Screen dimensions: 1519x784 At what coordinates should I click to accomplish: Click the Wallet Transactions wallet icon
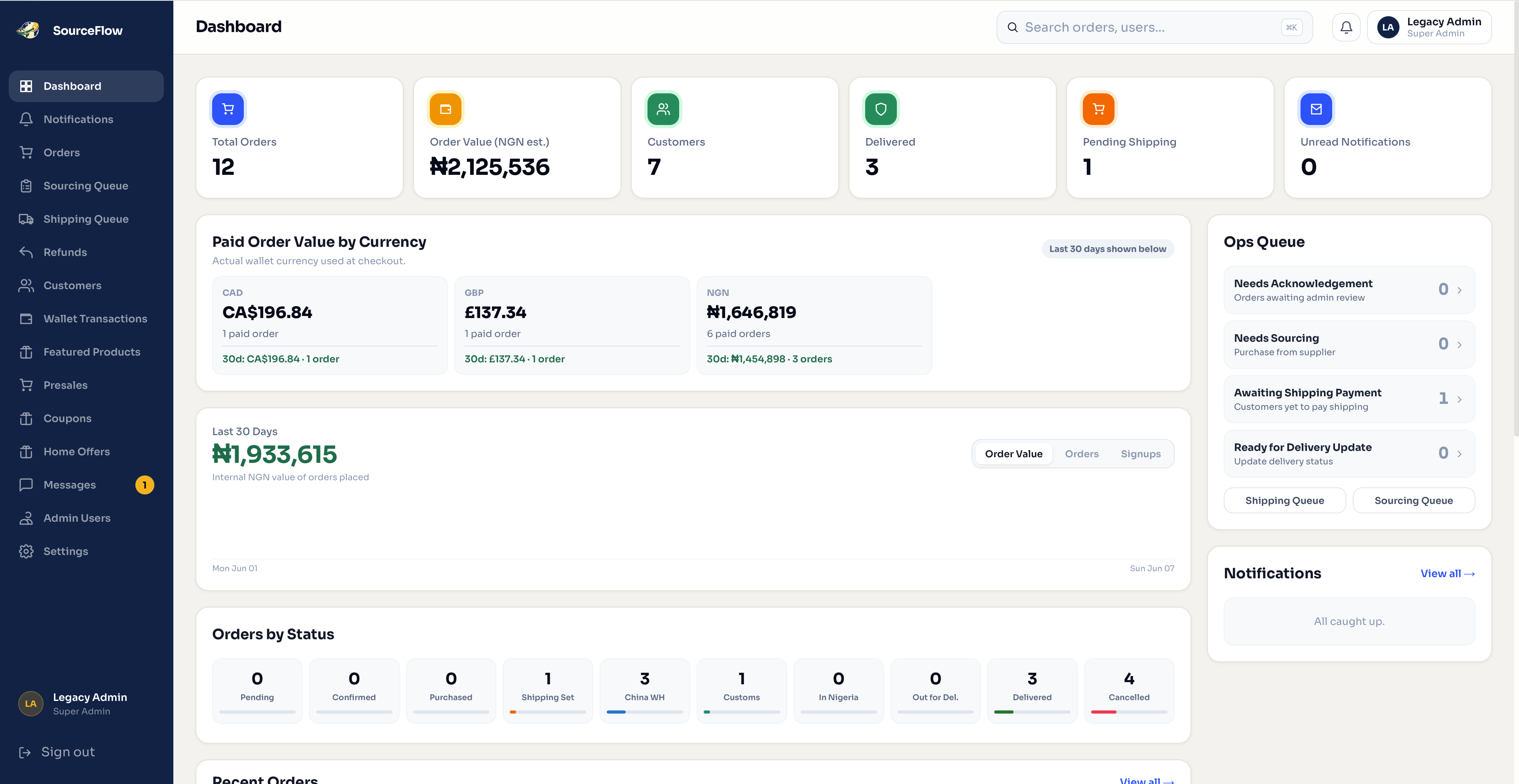point(26,318)
